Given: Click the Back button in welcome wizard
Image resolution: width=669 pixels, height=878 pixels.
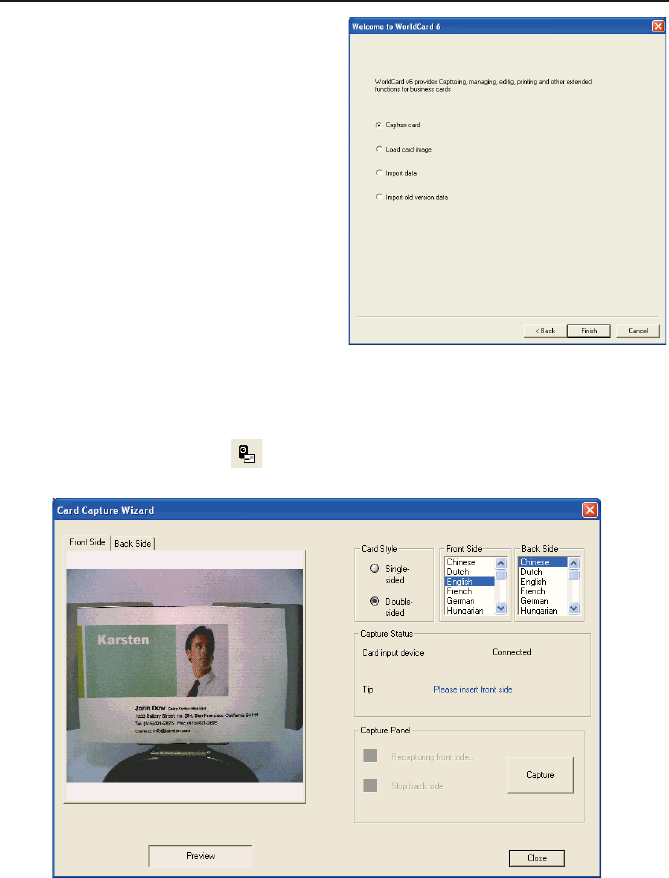Looking at the screenshot, I should coord(545,331).
